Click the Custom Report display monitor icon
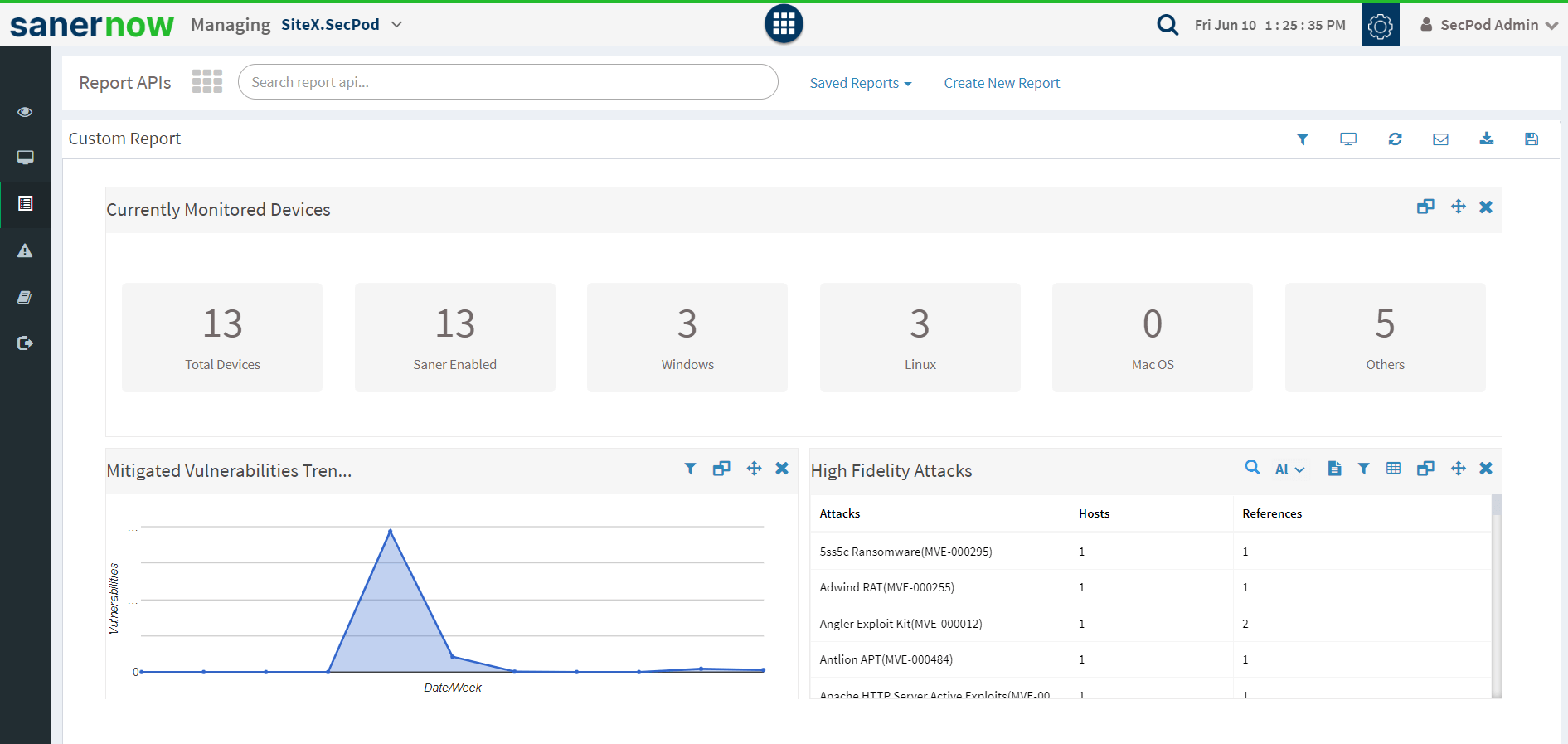Image resolution: width=1568 pixels, height=744 pixels. pos(1348,139)
